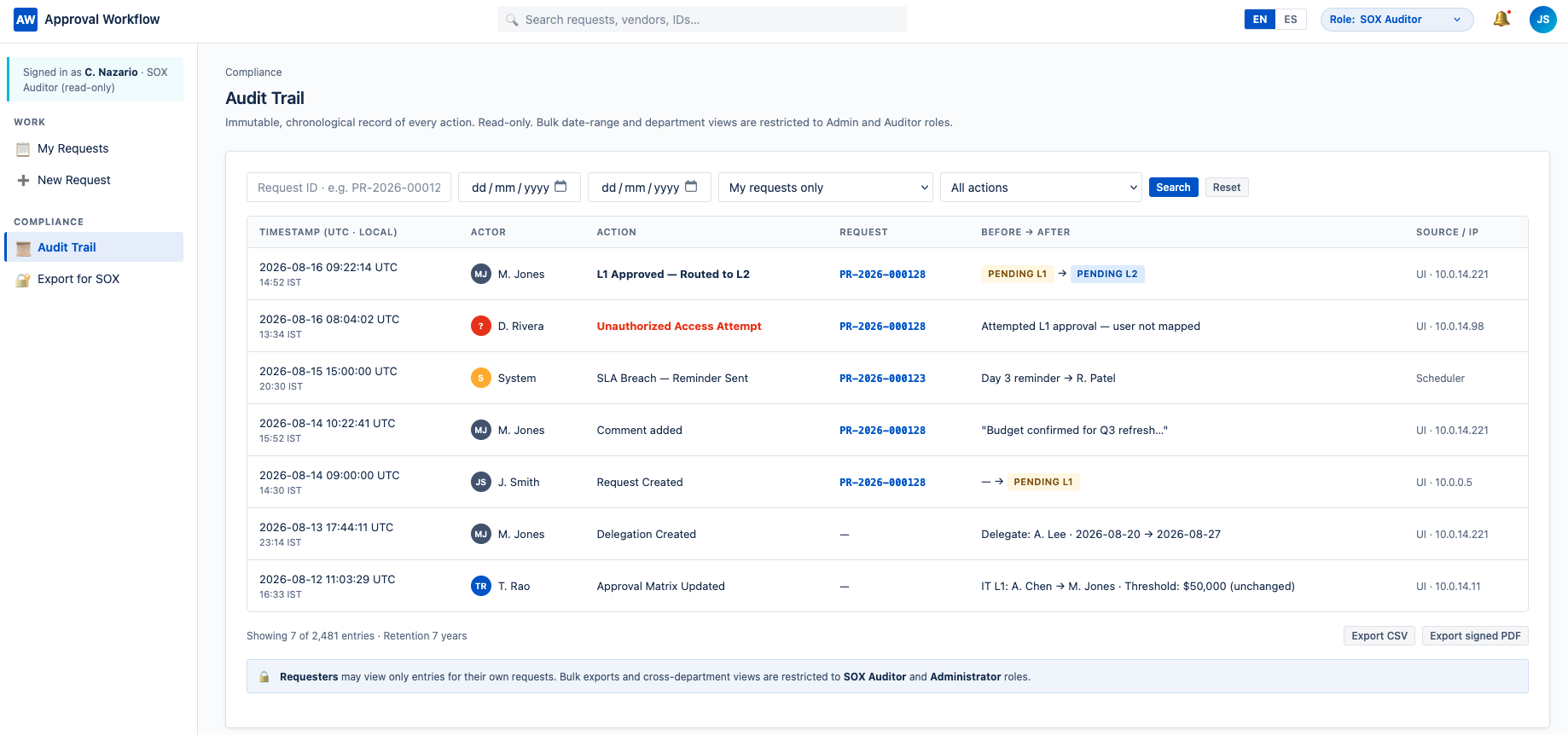Click the lock icon in info banner

(264, 677)
